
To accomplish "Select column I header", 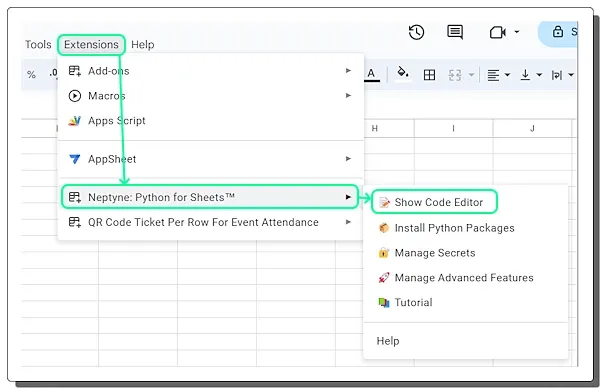I will 453,128.
